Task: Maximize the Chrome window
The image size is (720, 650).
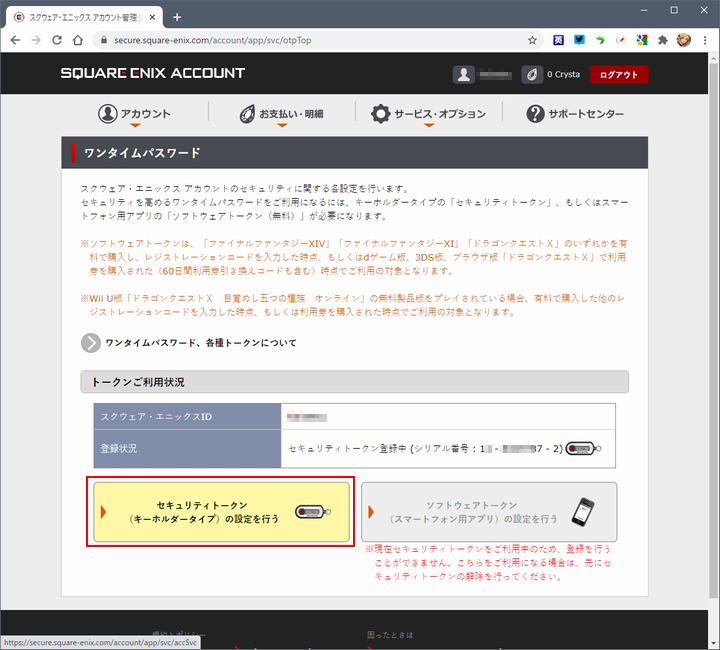Action: (674, 10)
